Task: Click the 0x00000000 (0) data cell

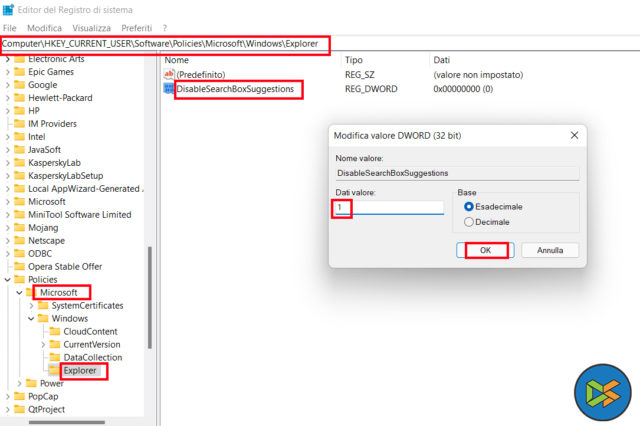Action: (x=463, y=89)
